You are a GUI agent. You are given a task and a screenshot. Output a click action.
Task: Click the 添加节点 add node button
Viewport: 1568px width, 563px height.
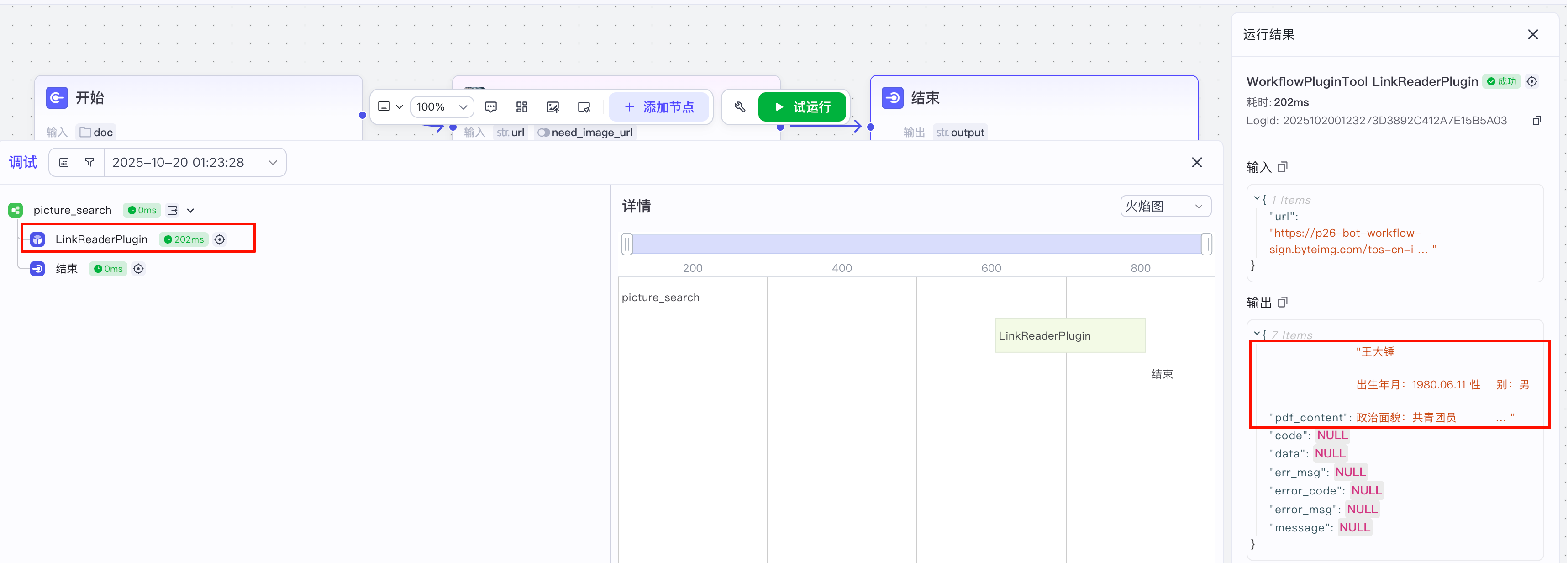coord(659,107)
